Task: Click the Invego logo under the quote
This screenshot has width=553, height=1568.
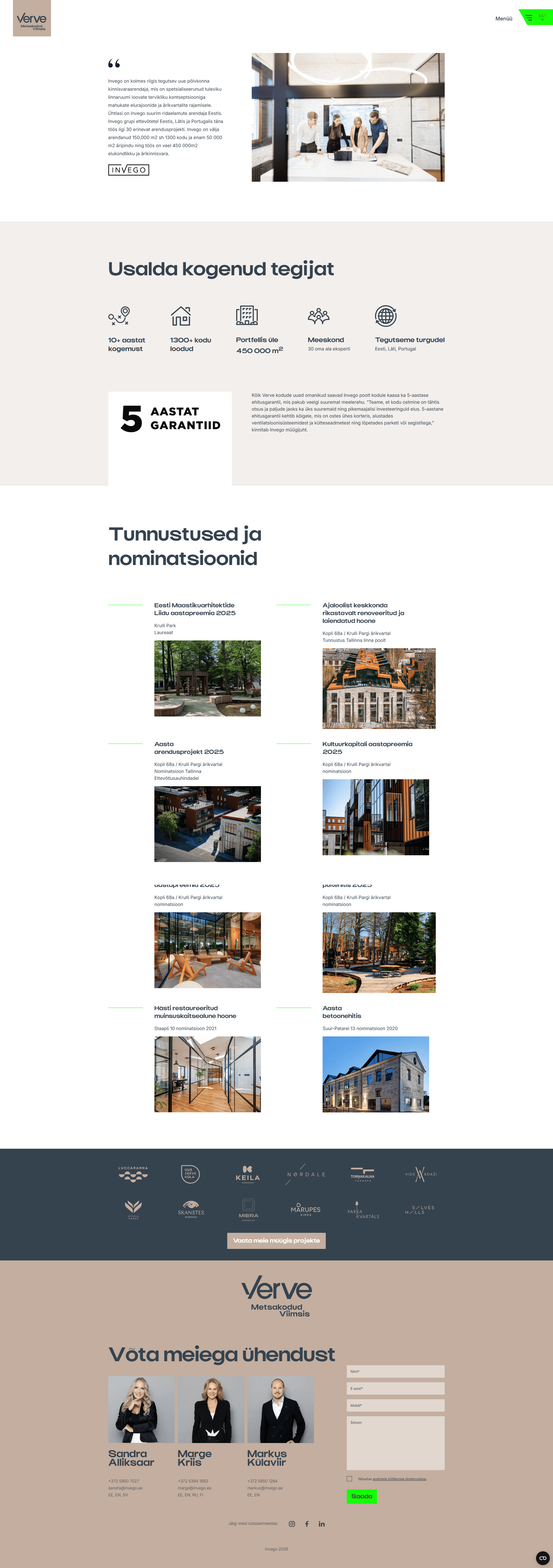Action: coord(128,170)
